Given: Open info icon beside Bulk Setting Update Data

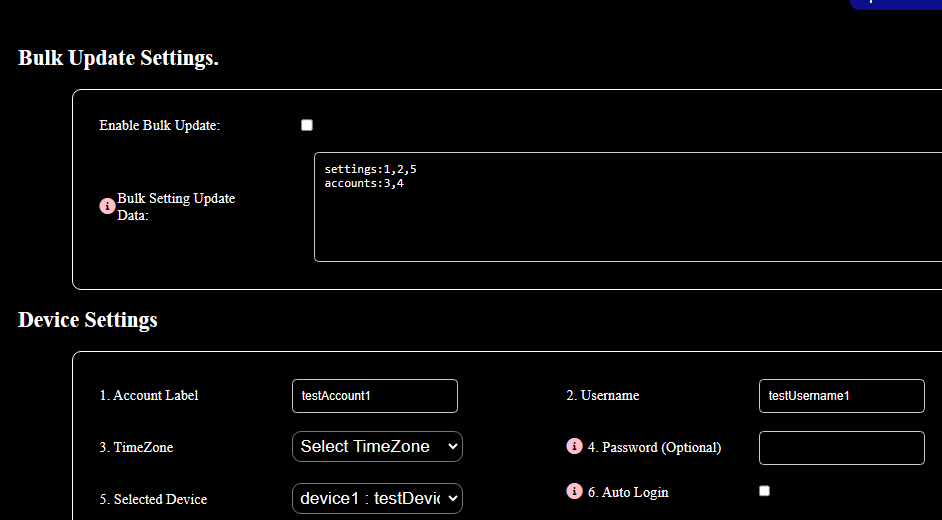Looking at the screenshot, I should 108,206.
